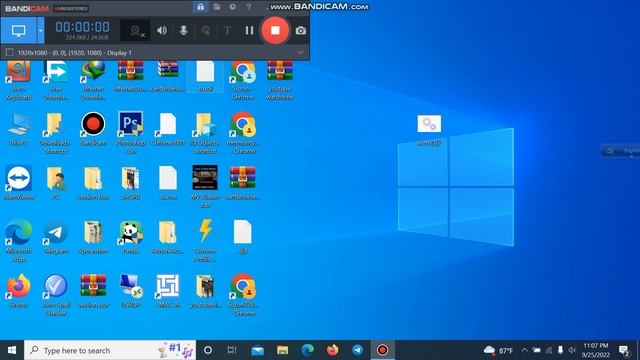Open the USRBP remote desktop shortcut
Screen dimensions: 640x360
[131, 291]
